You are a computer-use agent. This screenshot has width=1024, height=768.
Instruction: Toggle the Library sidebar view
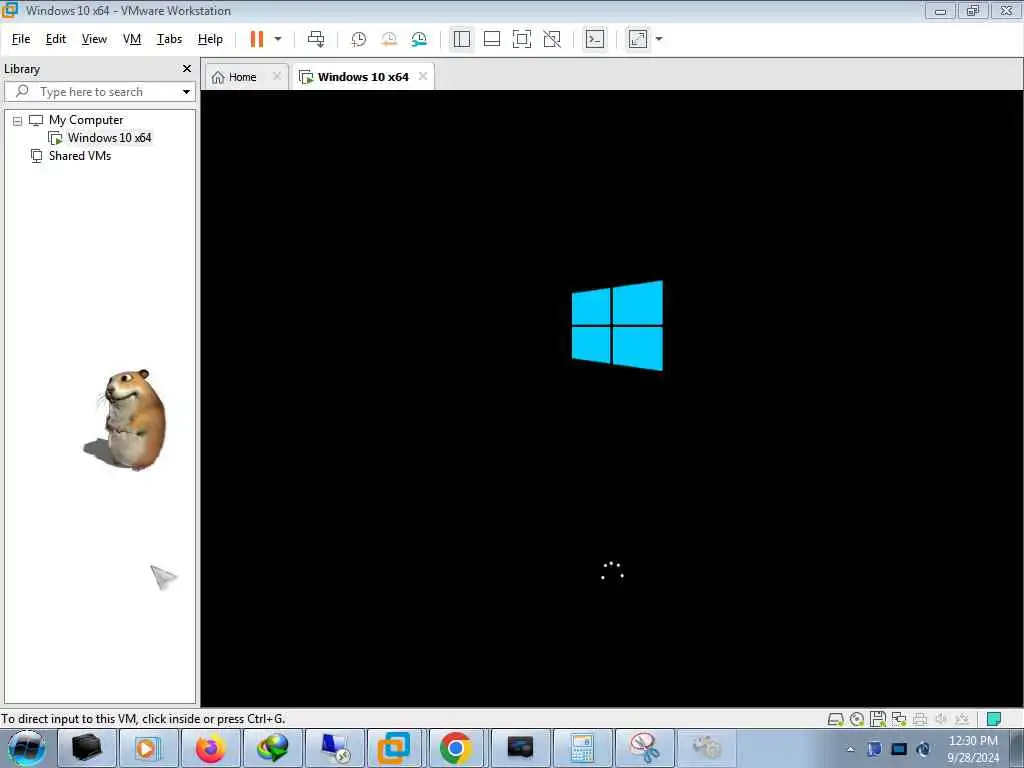click(x=462, y=39)
